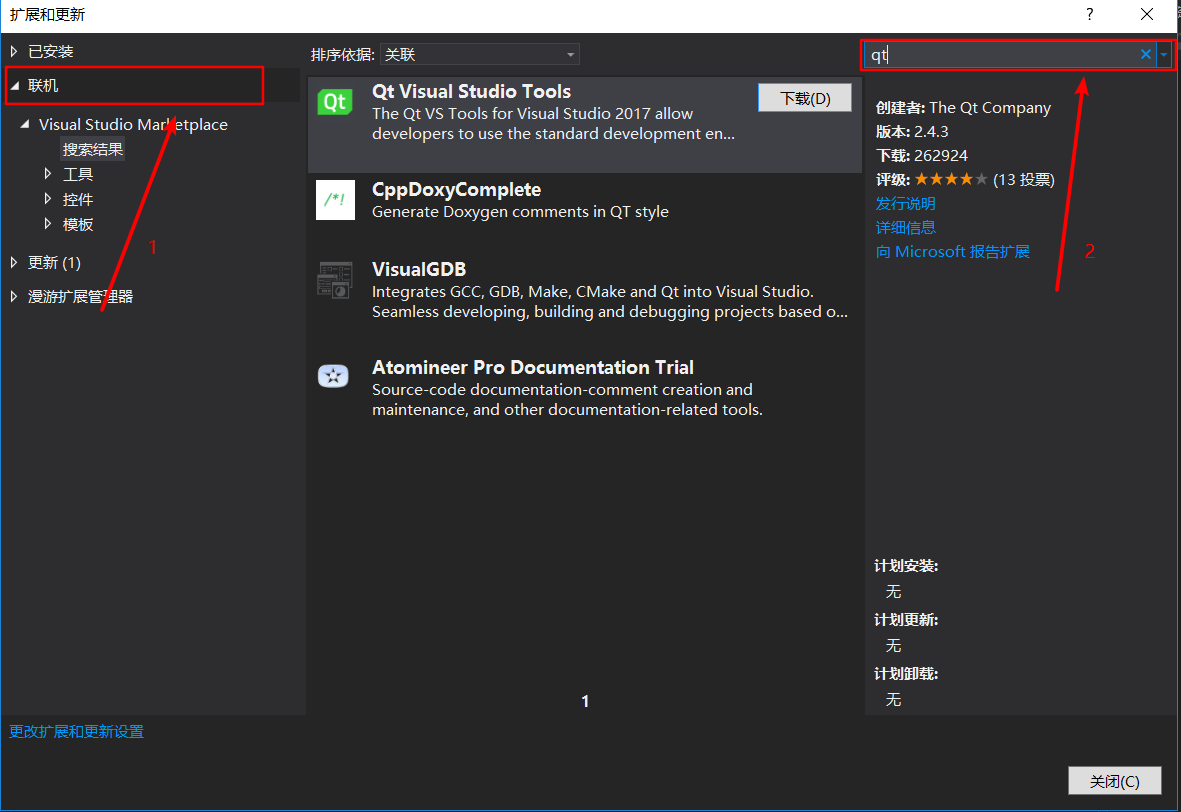Image resolution: width=1181 pixels, height=812 pixels.
Task: Select the 更新 (1) label
Action: 54,262
